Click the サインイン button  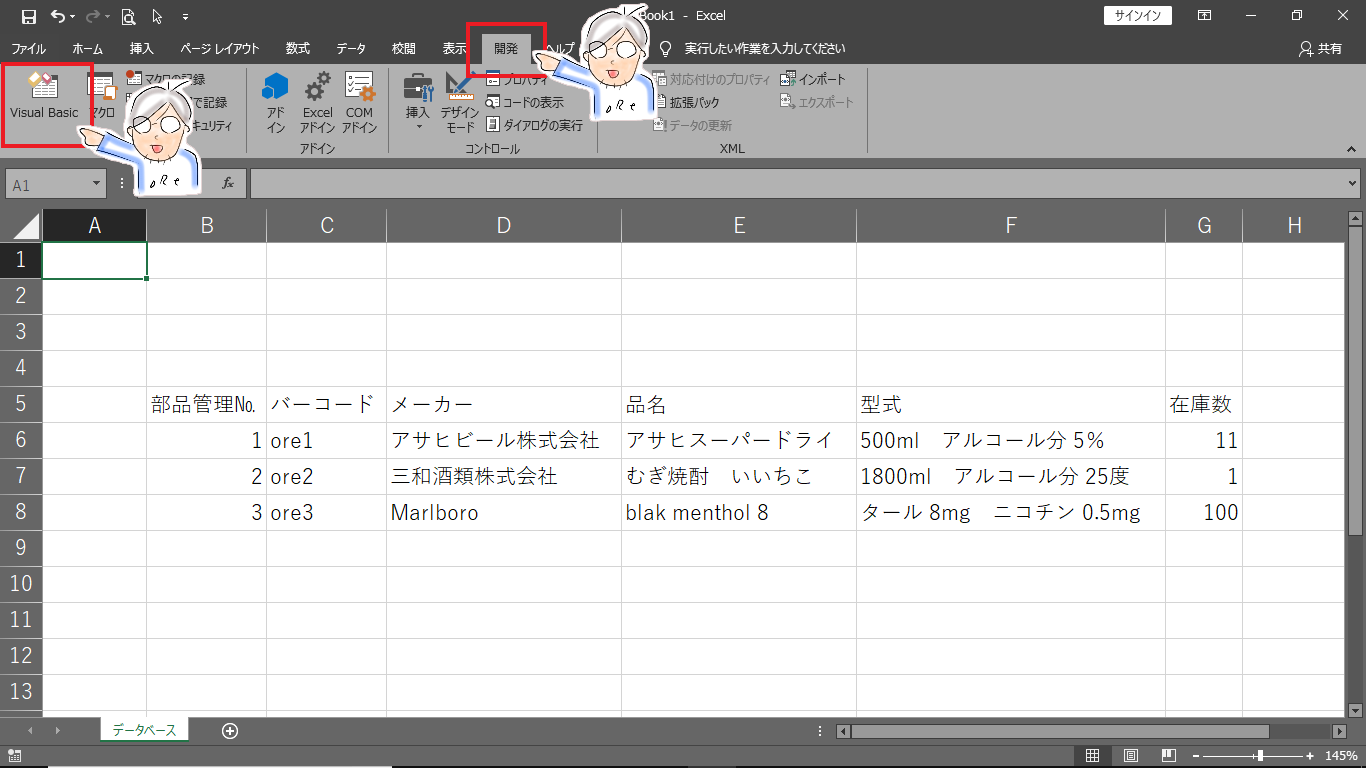(x=1138, y=16)
